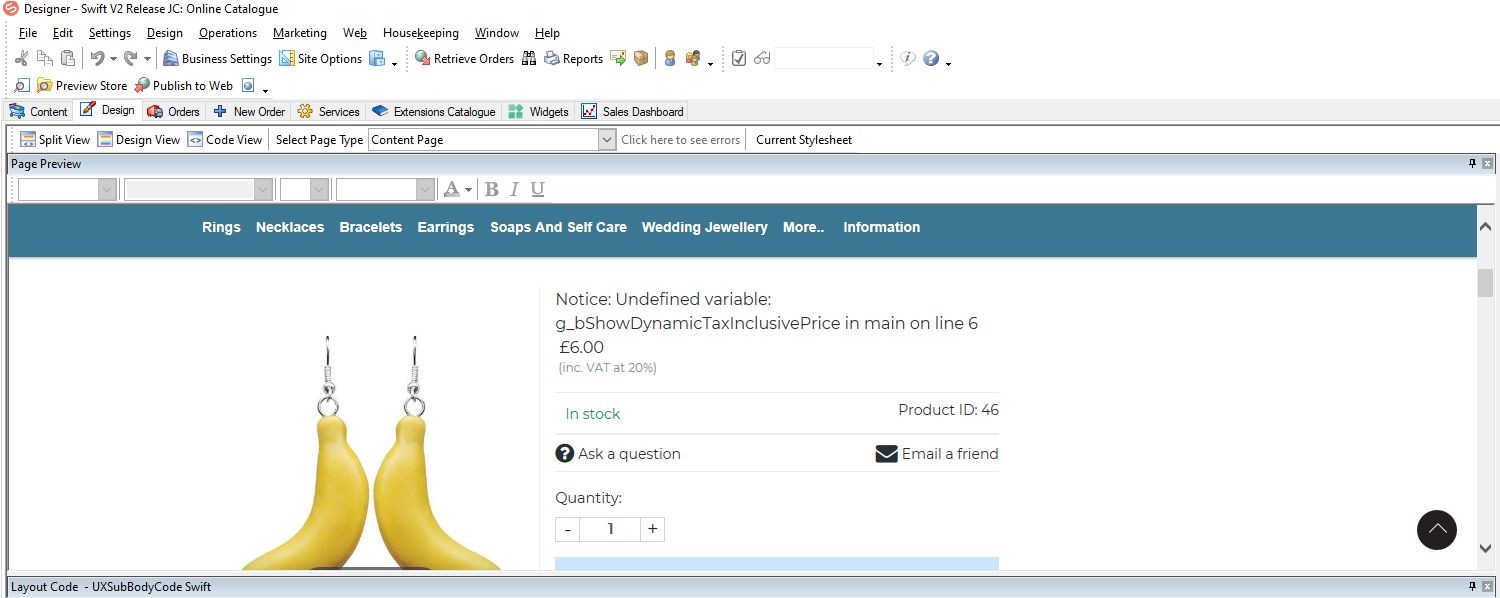
Task: Increase quantity with the plus button
Action: pos(652,529)
